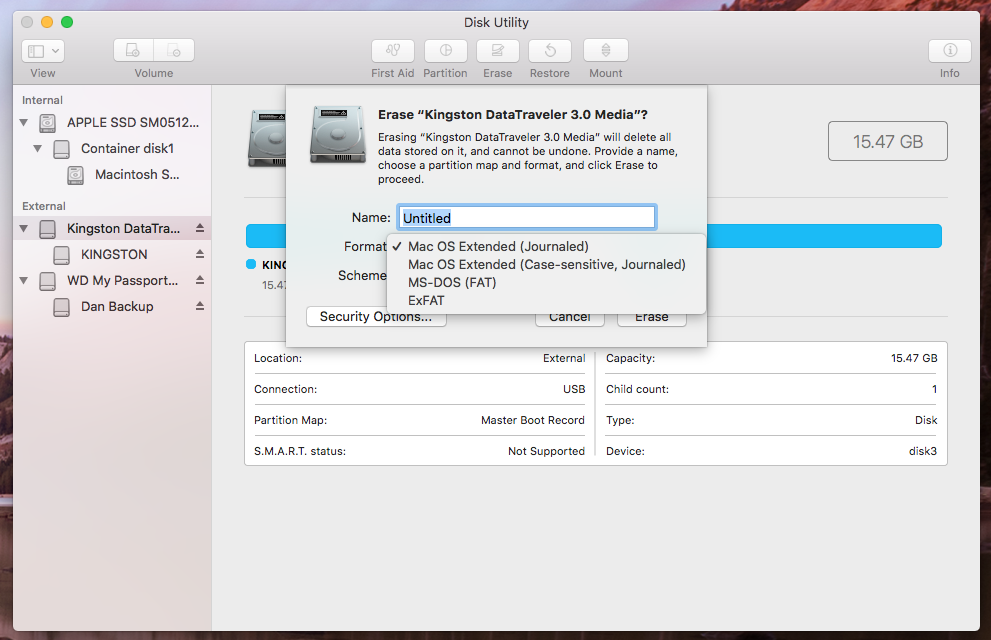The height and width of the screenshot is (640, 991).
Task: Click the yellow minimize window button
Action: point(47,22)
